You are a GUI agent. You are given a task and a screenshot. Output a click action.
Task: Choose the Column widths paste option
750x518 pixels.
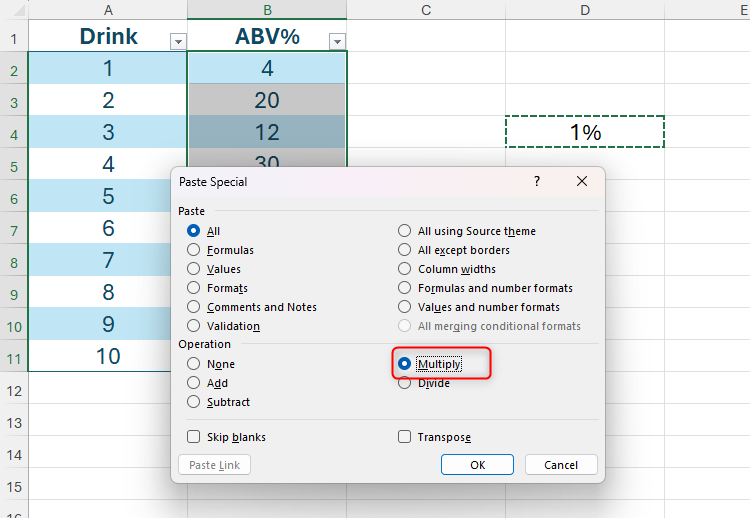pos(405,269)
